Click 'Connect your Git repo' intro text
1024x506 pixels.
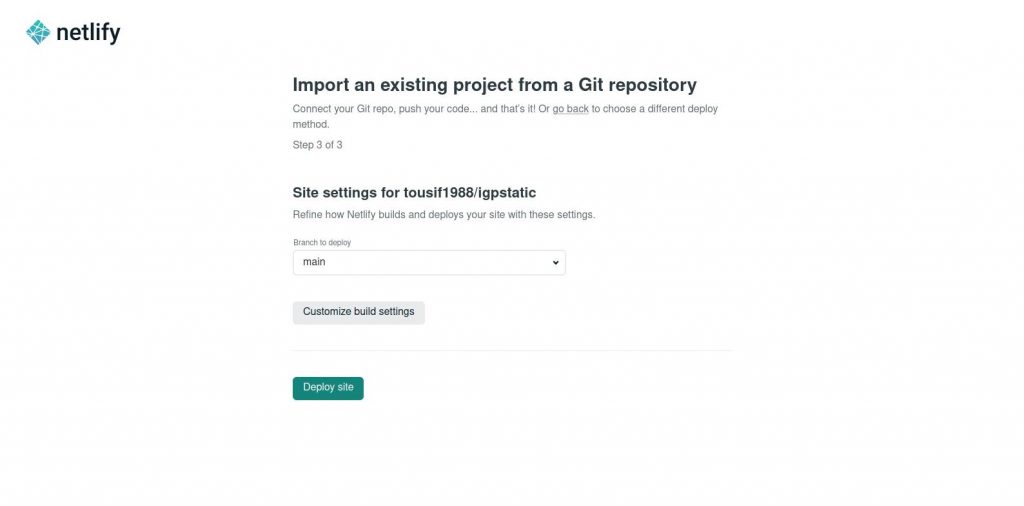344,109
